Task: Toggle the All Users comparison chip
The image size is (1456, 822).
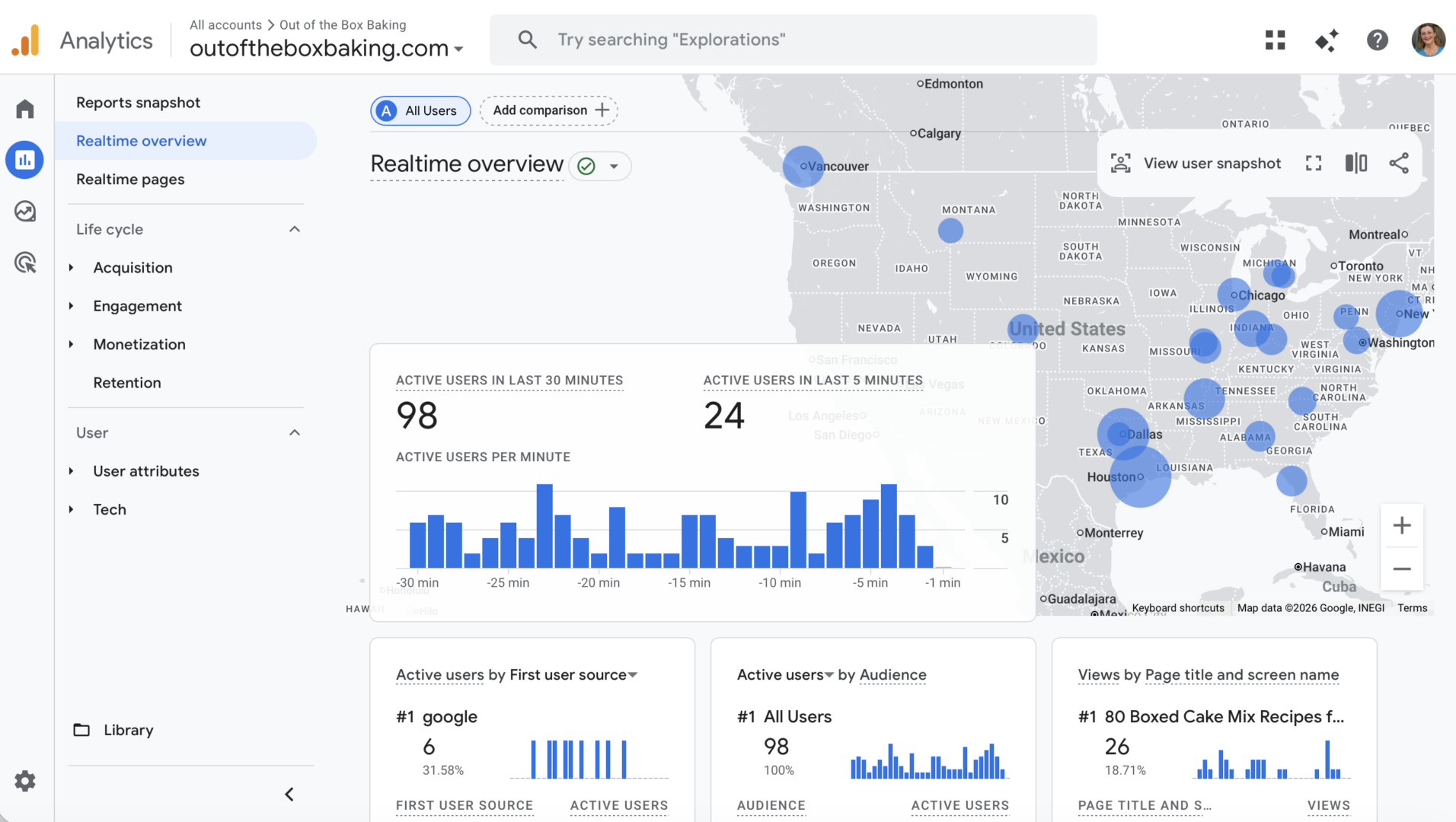Action: coord(420,110)
